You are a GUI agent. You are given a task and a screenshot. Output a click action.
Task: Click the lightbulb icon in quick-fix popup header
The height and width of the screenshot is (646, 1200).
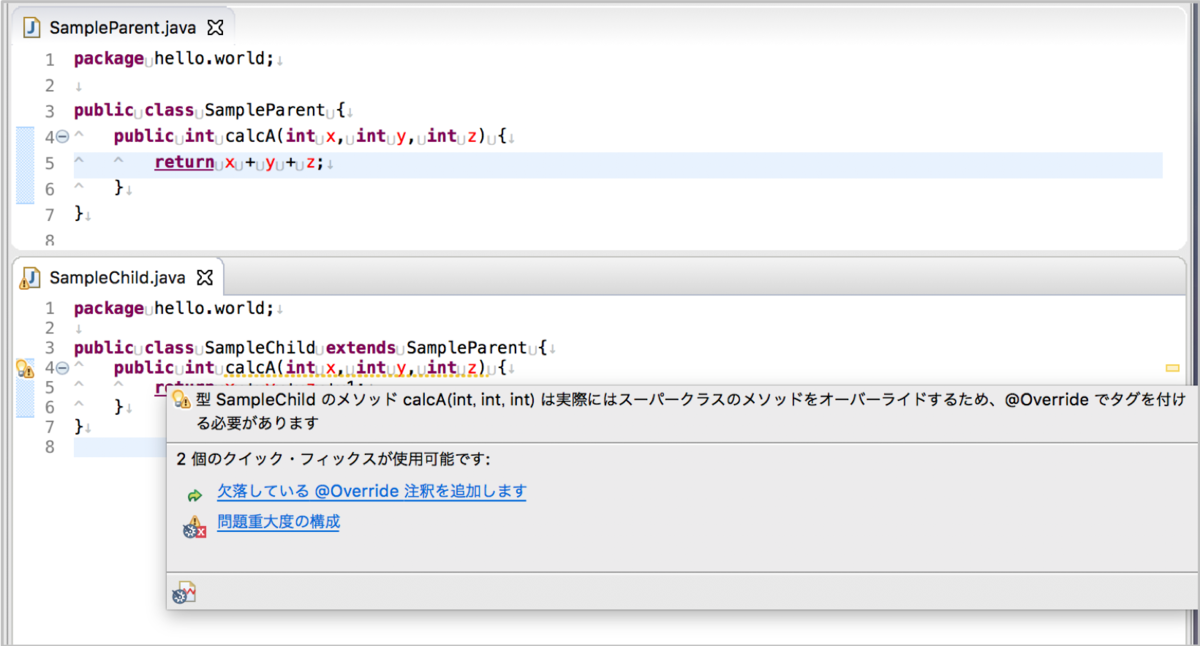[x=181, y=398]
